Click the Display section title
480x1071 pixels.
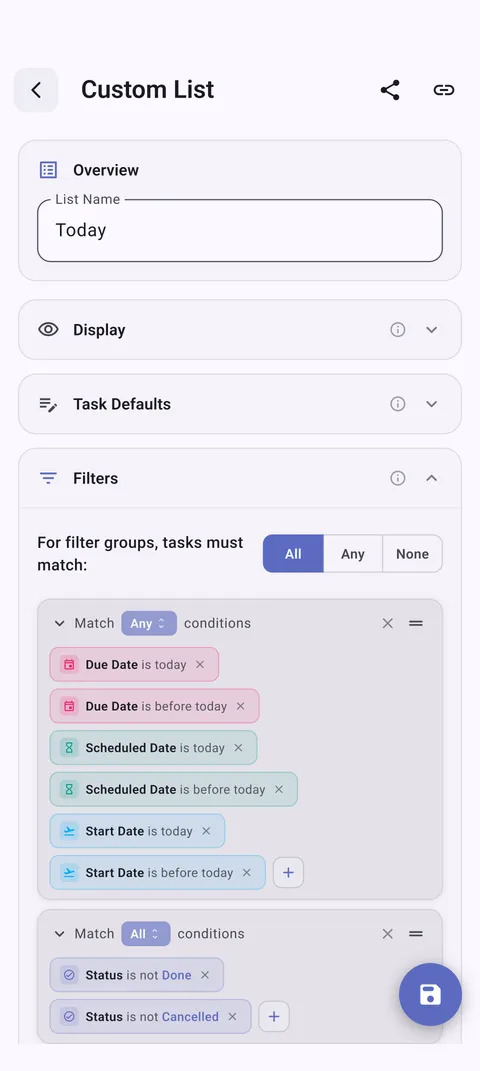(99, 330)
